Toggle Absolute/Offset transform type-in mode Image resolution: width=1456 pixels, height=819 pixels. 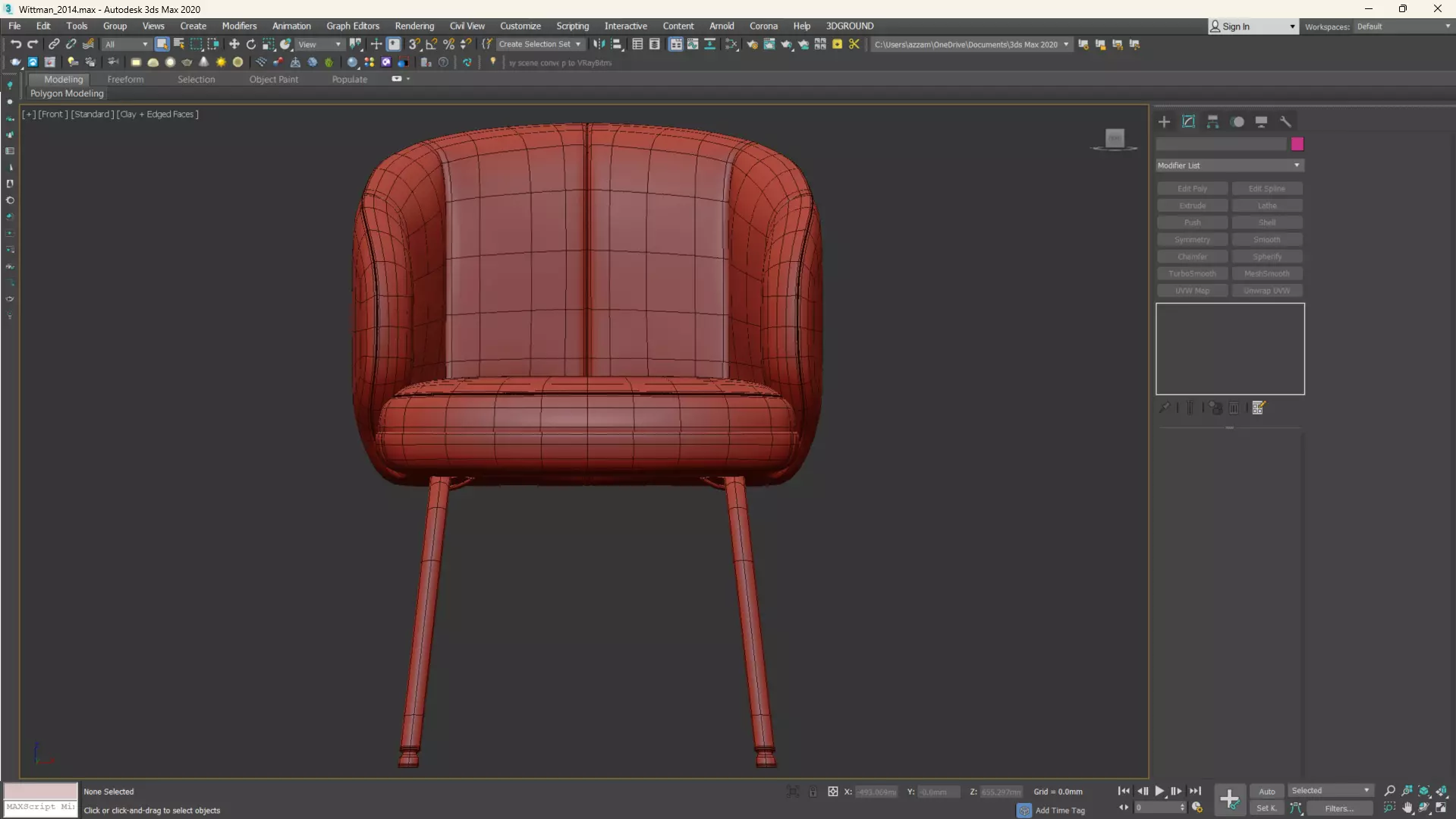pos(832,792)
